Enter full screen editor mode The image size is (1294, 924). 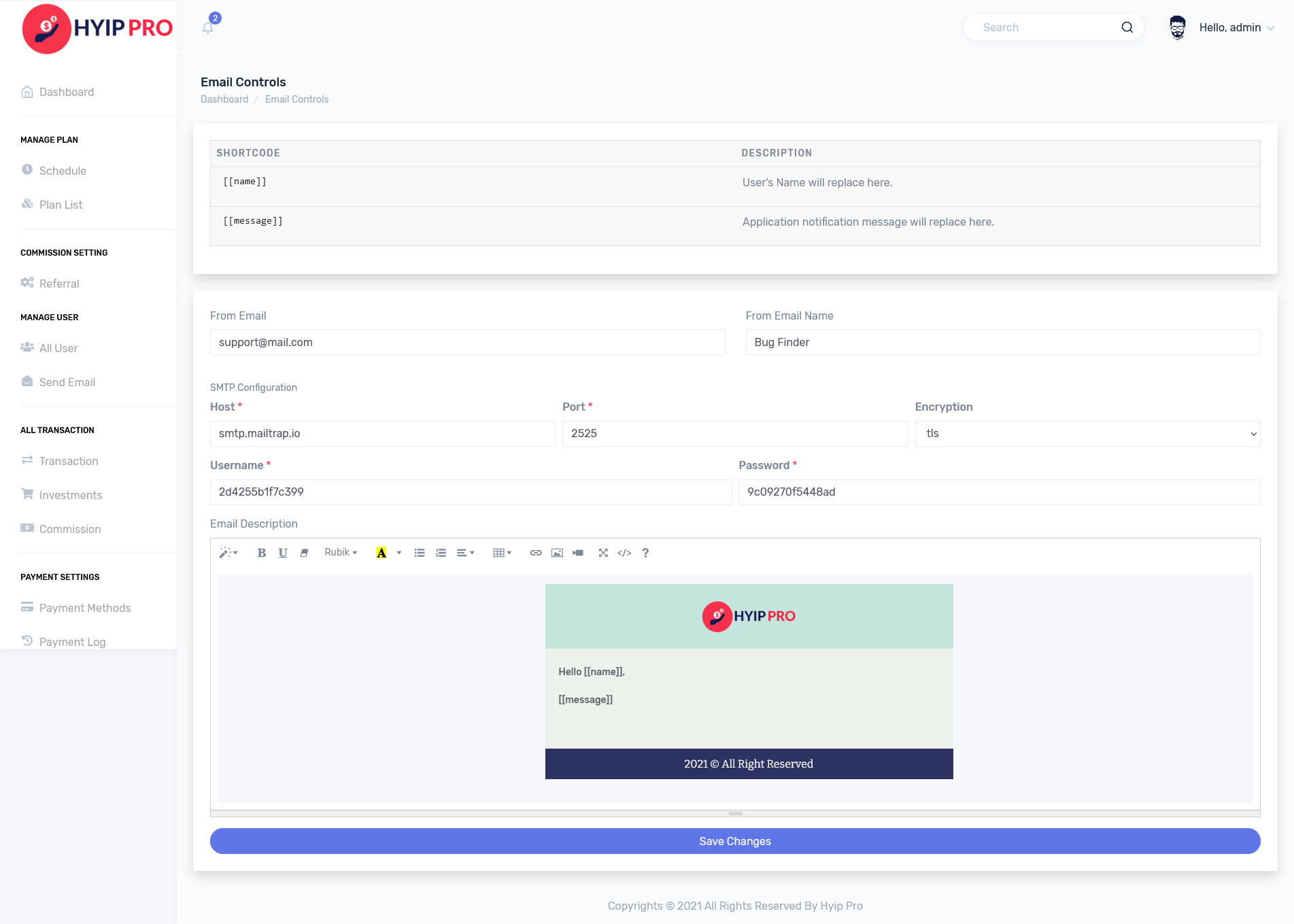pos(603,553)
